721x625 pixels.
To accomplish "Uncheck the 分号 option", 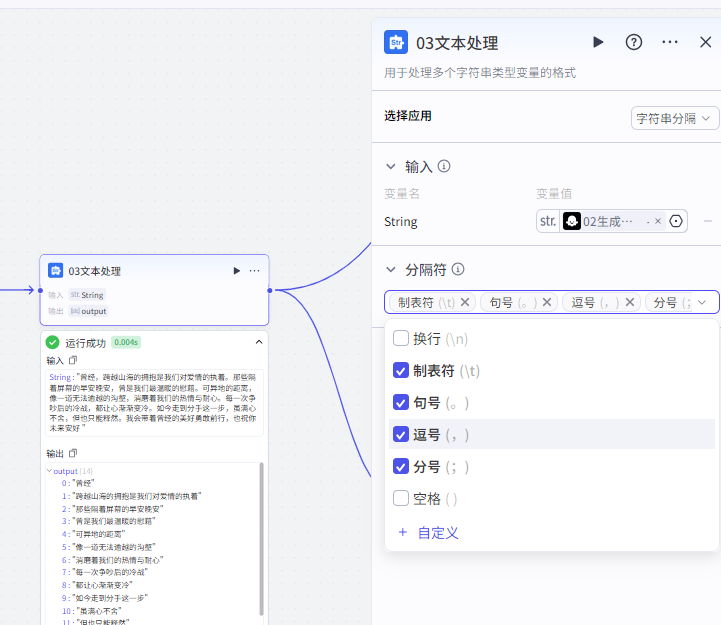I will [401, 466].
